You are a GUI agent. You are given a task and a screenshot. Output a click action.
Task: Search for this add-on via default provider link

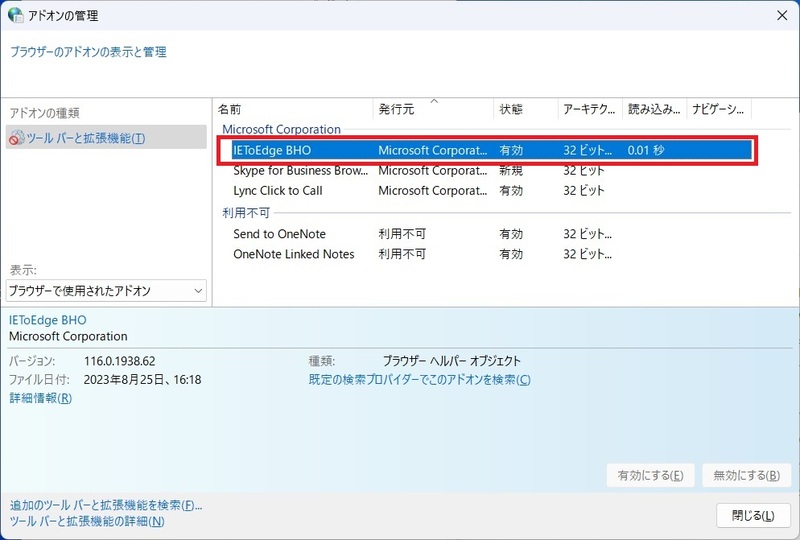pos(419,380)
